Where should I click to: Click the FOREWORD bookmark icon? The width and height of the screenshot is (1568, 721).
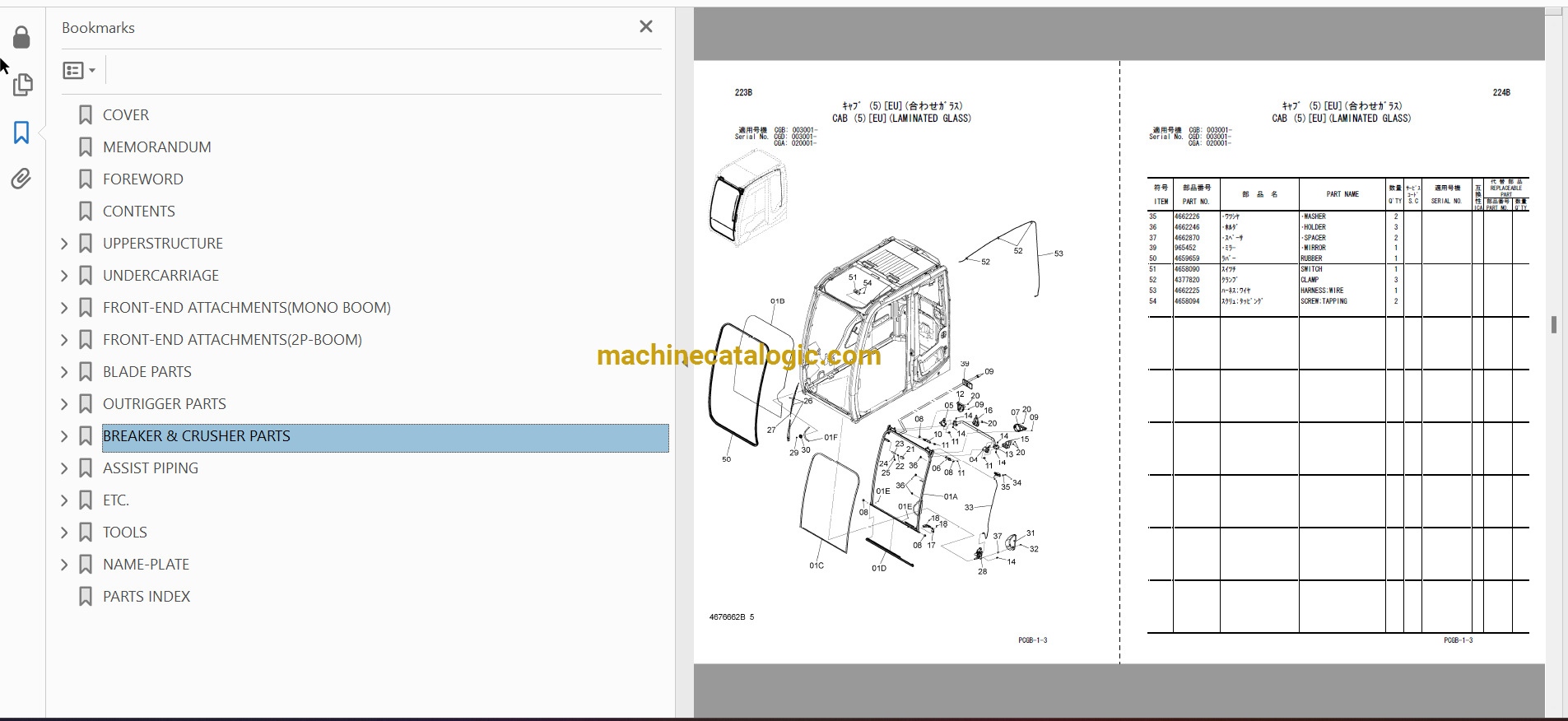pyautogui.click(x=86, y=179)
